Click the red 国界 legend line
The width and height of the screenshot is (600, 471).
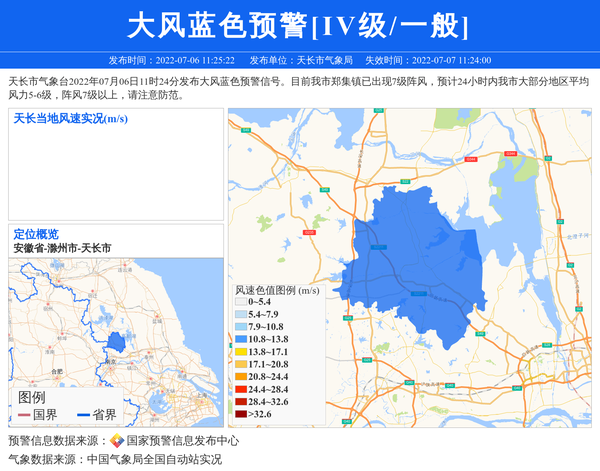click(25, 414)
